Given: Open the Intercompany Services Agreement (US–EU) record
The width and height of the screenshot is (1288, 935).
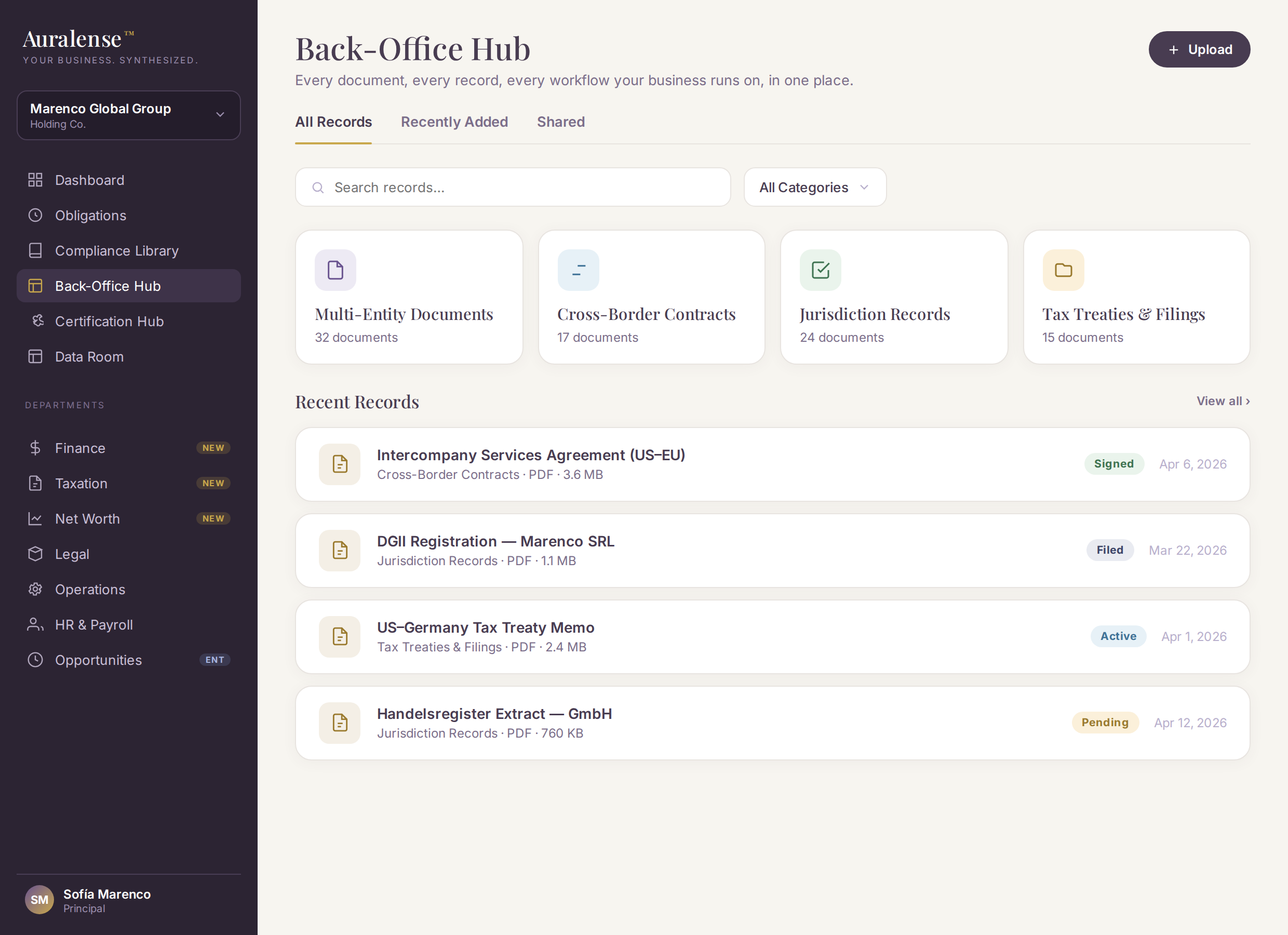Looking at the screenshot, I should pyautogui.click(x=772, y=464).
